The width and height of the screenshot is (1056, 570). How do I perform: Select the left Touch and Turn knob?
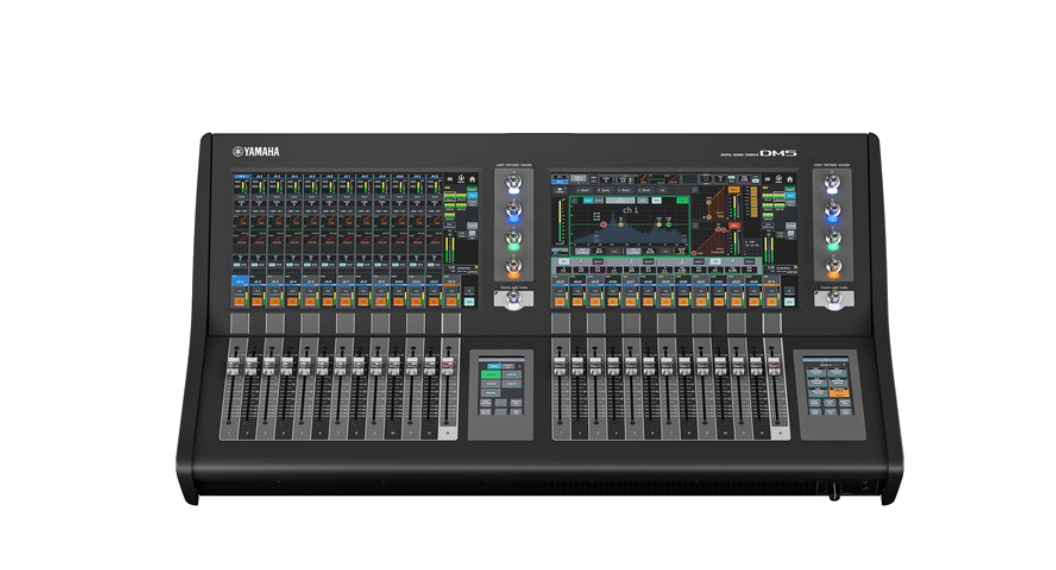coord(513,300)
